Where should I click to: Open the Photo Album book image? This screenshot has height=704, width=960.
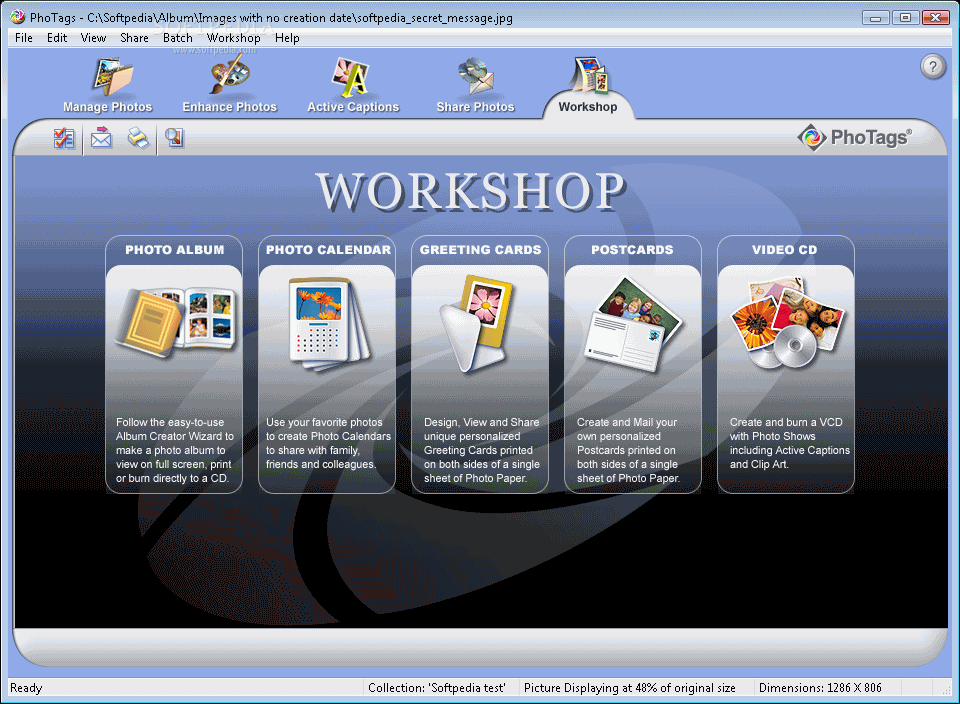coord(174,322)
